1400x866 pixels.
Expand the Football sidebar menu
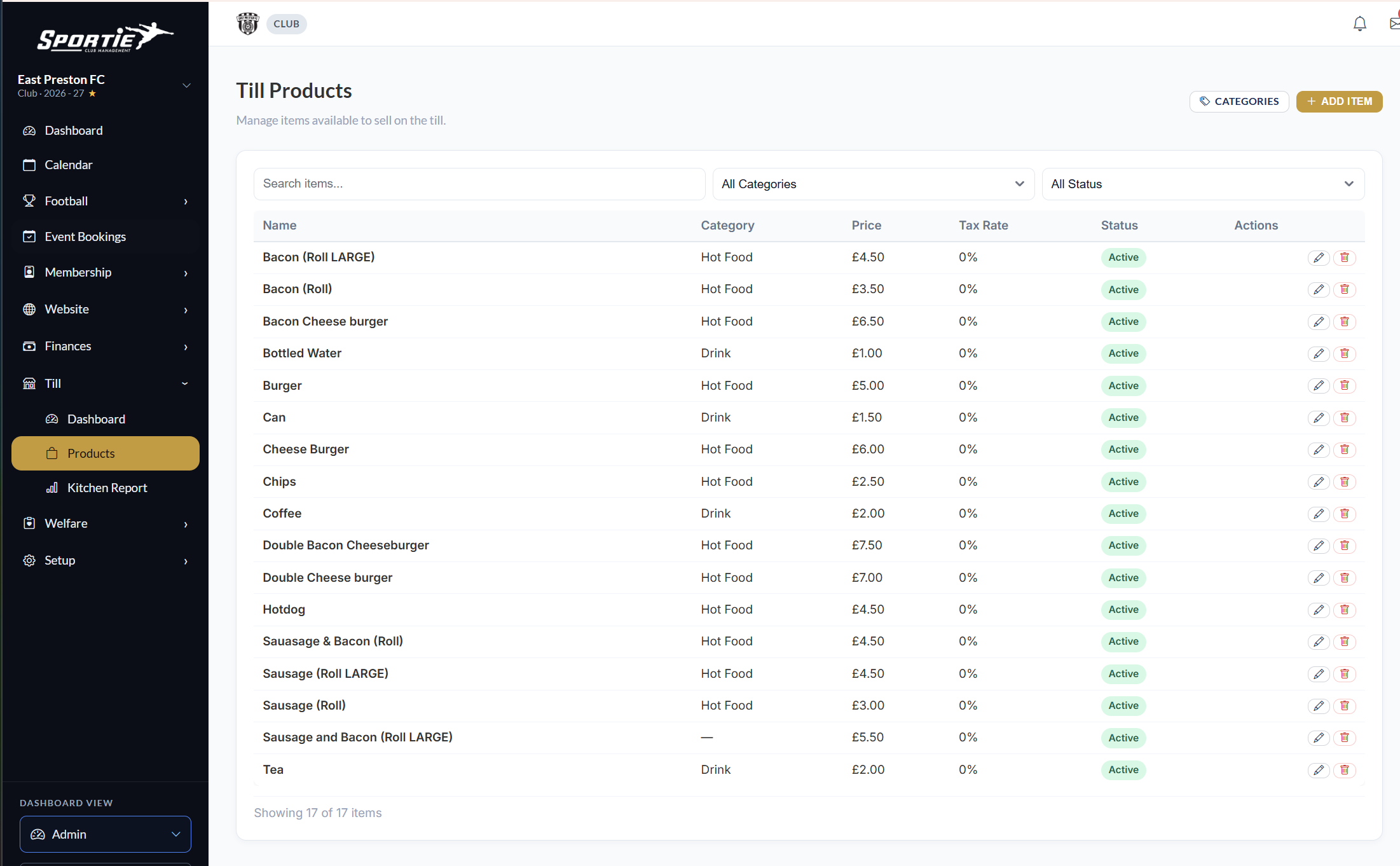pyautogui.click(x=105, y=201)
